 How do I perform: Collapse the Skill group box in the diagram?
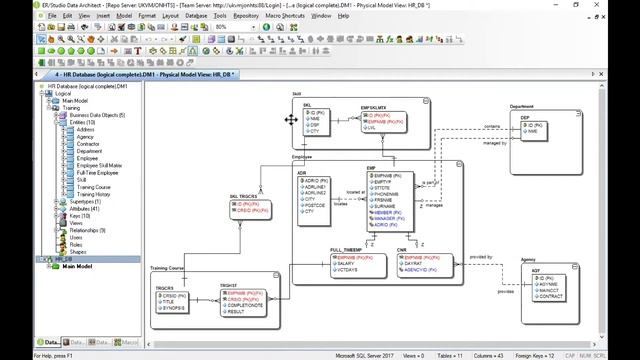(x=426, y=101)
